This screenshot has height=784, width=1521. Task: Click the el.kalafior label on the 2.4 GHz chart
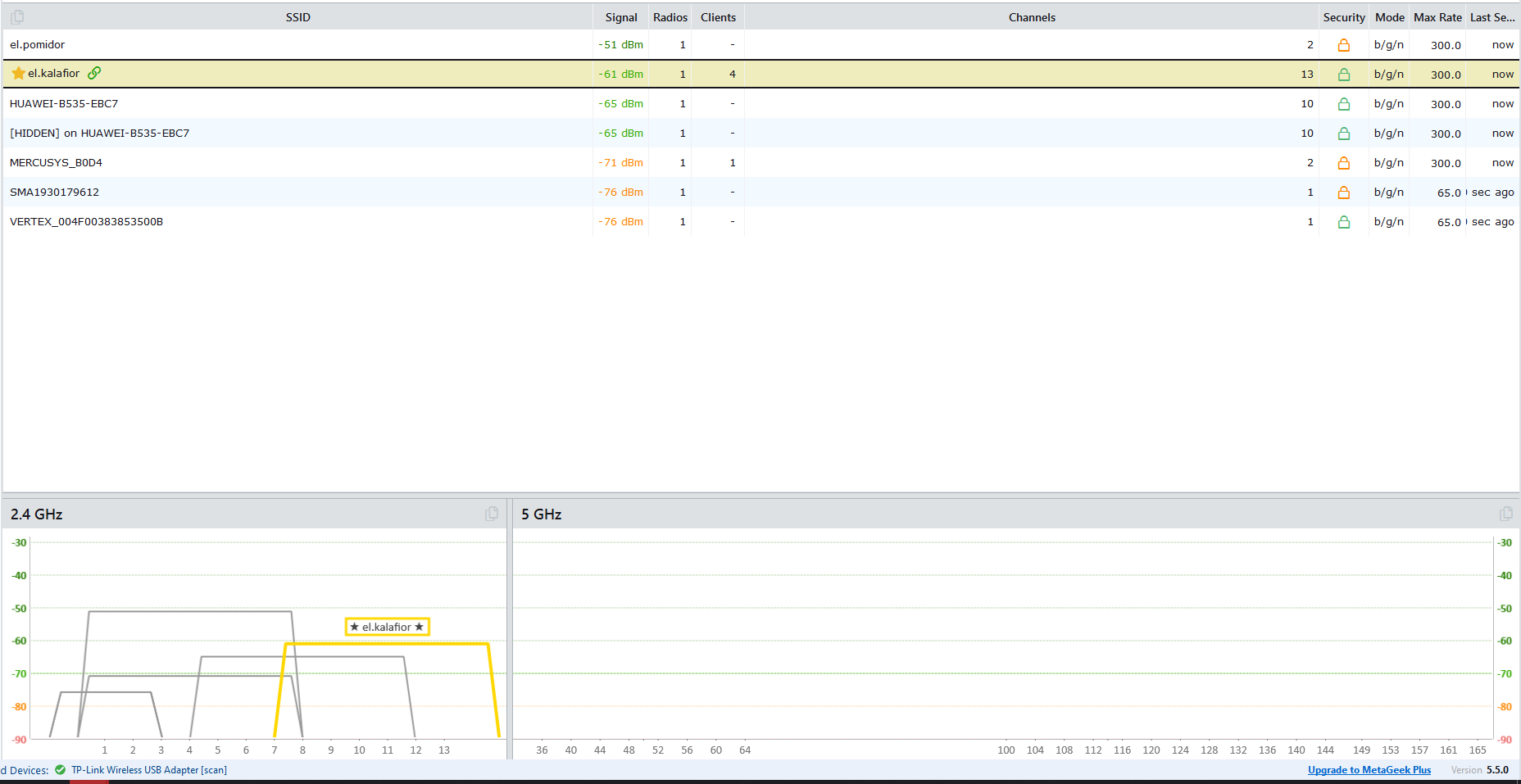(387, 627)
